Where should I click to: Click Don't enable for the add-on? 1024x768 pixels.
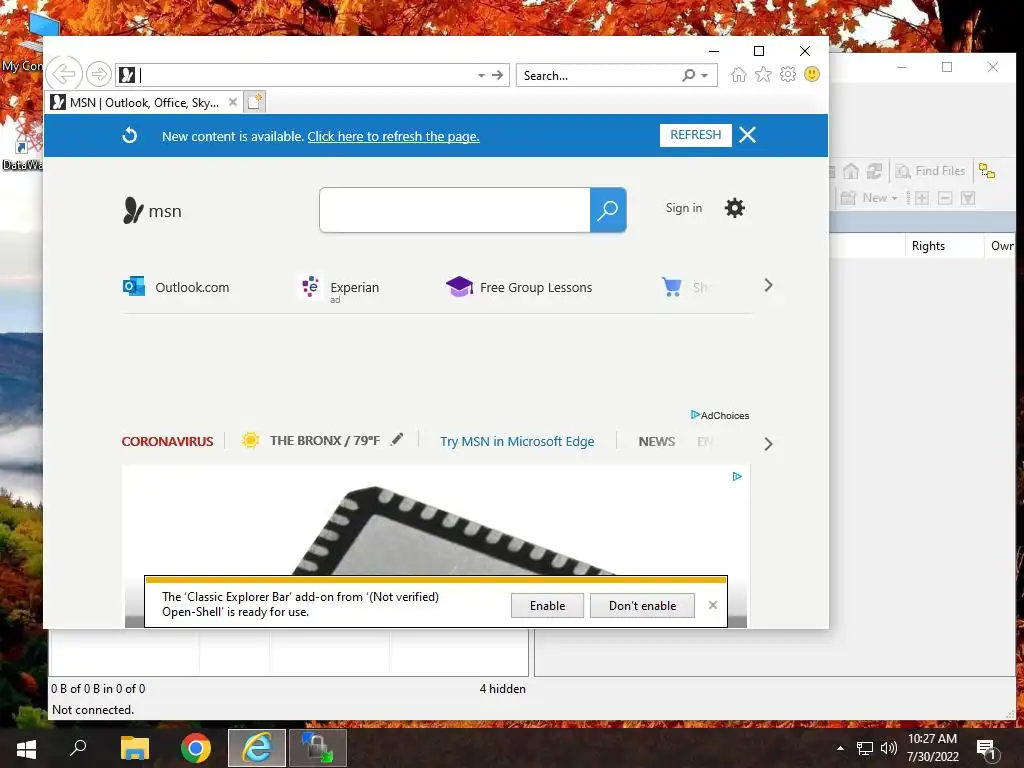pos(643,605)
